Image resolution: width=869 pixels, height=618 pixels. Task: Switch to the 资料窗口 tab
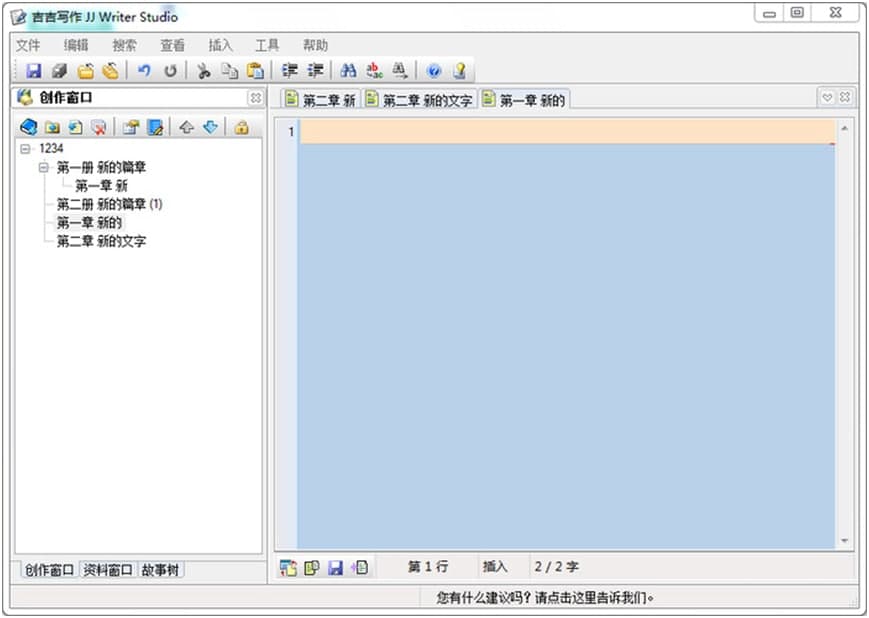(x=107, y=570)
